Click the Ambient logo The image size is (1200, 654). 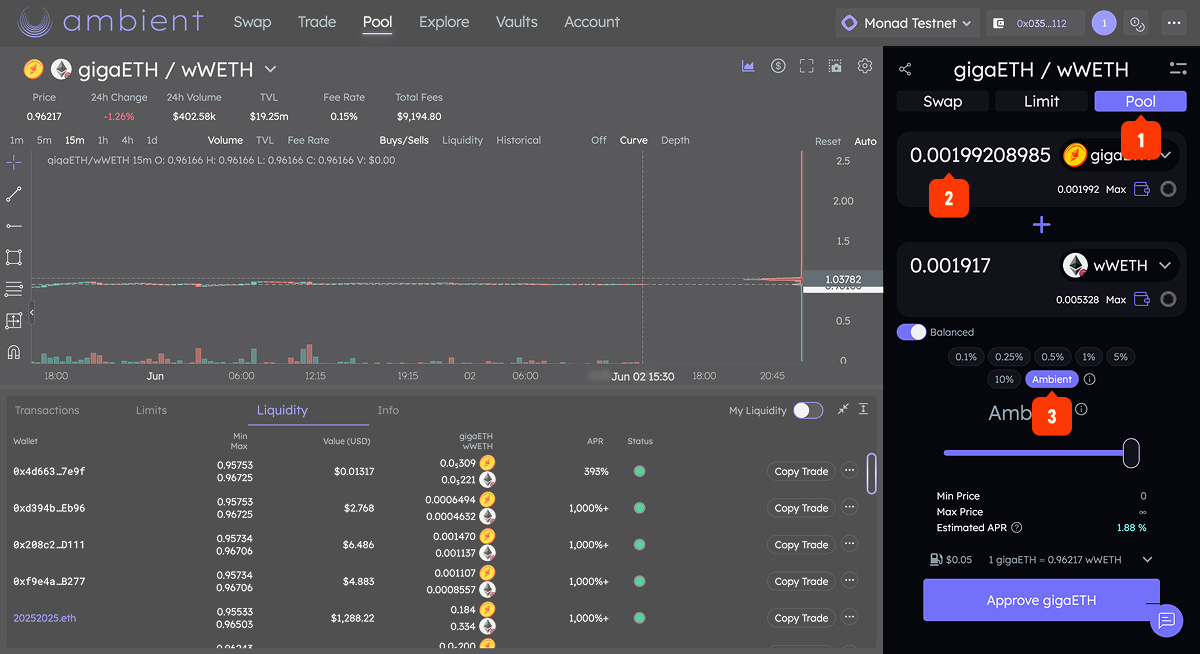tap(112, 22)
